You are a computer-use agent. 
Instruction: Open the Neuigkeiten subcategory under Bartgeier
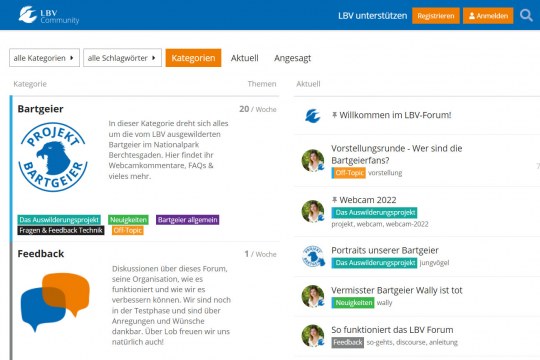pyautogui.click(x=128, y=220)
